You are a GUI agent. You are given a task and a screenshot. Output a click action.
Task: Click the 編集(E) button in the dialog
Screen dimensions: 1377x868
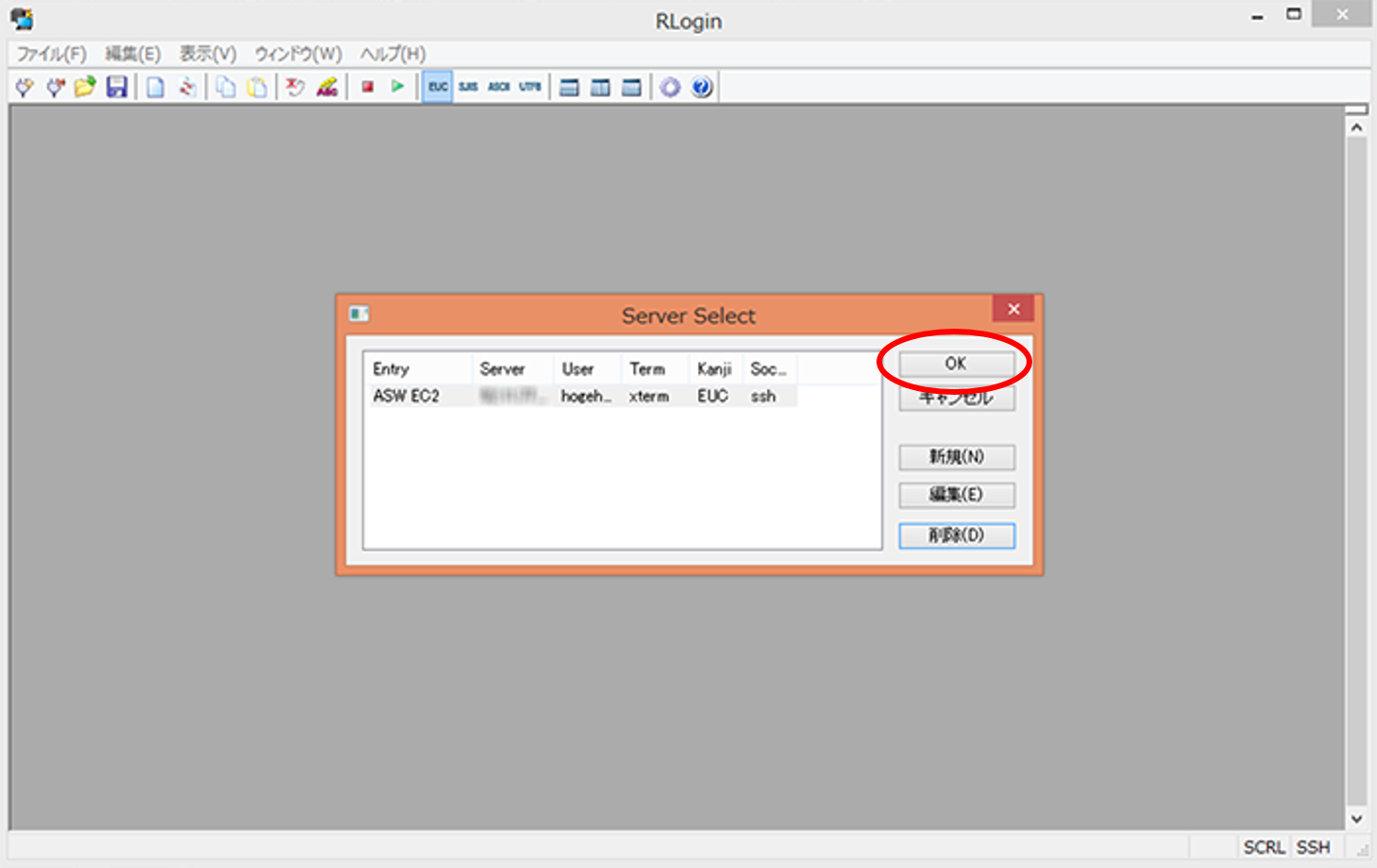[957, 495]
